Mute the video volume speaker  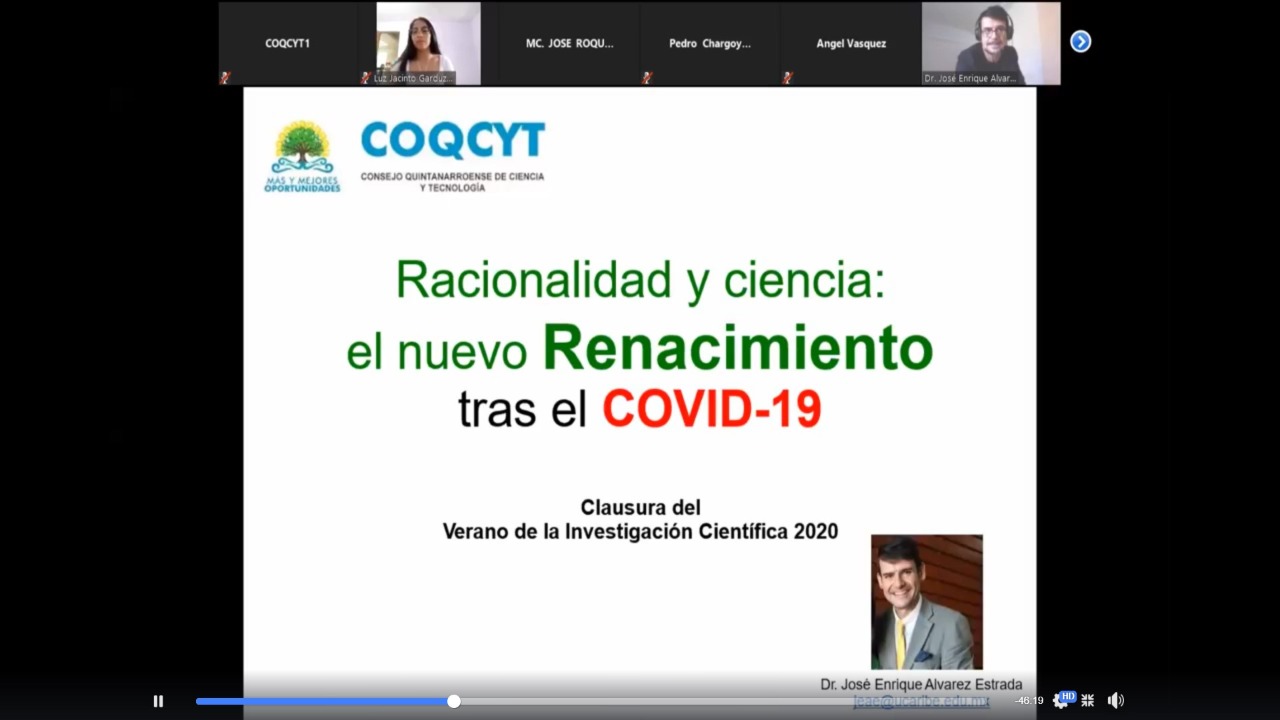pos(1115,701)
